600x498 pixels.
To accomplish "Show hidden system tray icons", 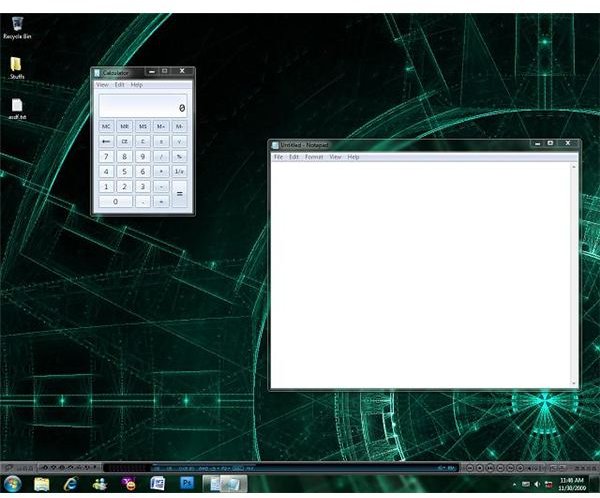I will (x=514, y=485).
